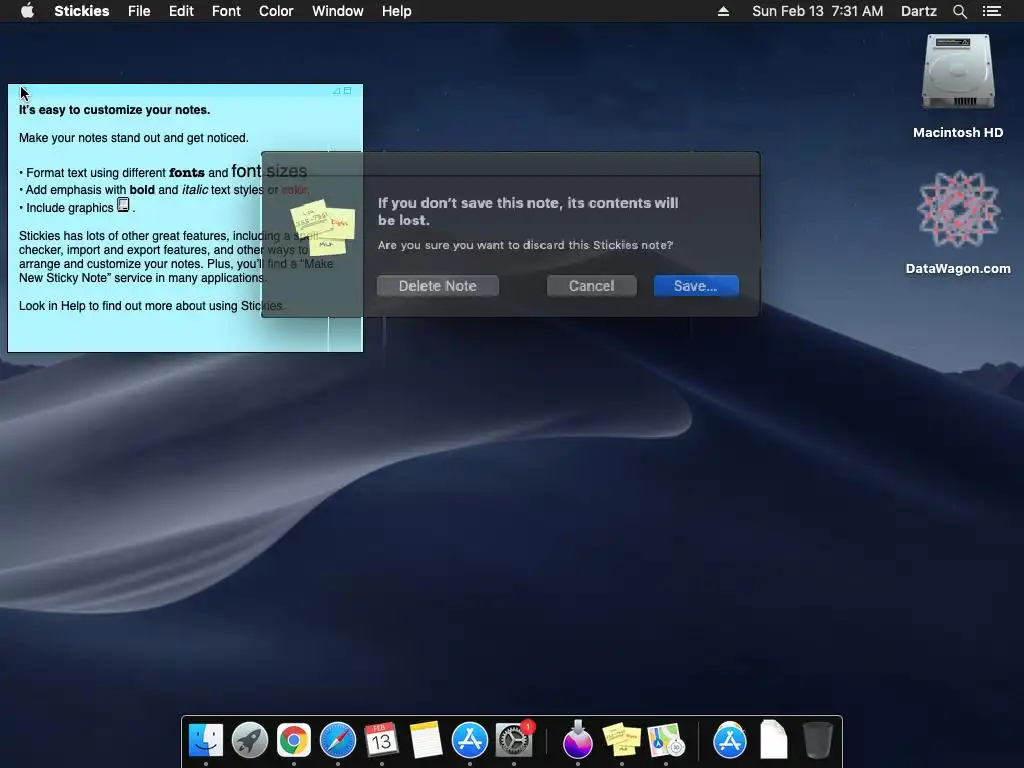Screen dimensions: 1024x768
Task: Cancel the discard note dialog
Action: pyautogui.click(x=591, y=286)
